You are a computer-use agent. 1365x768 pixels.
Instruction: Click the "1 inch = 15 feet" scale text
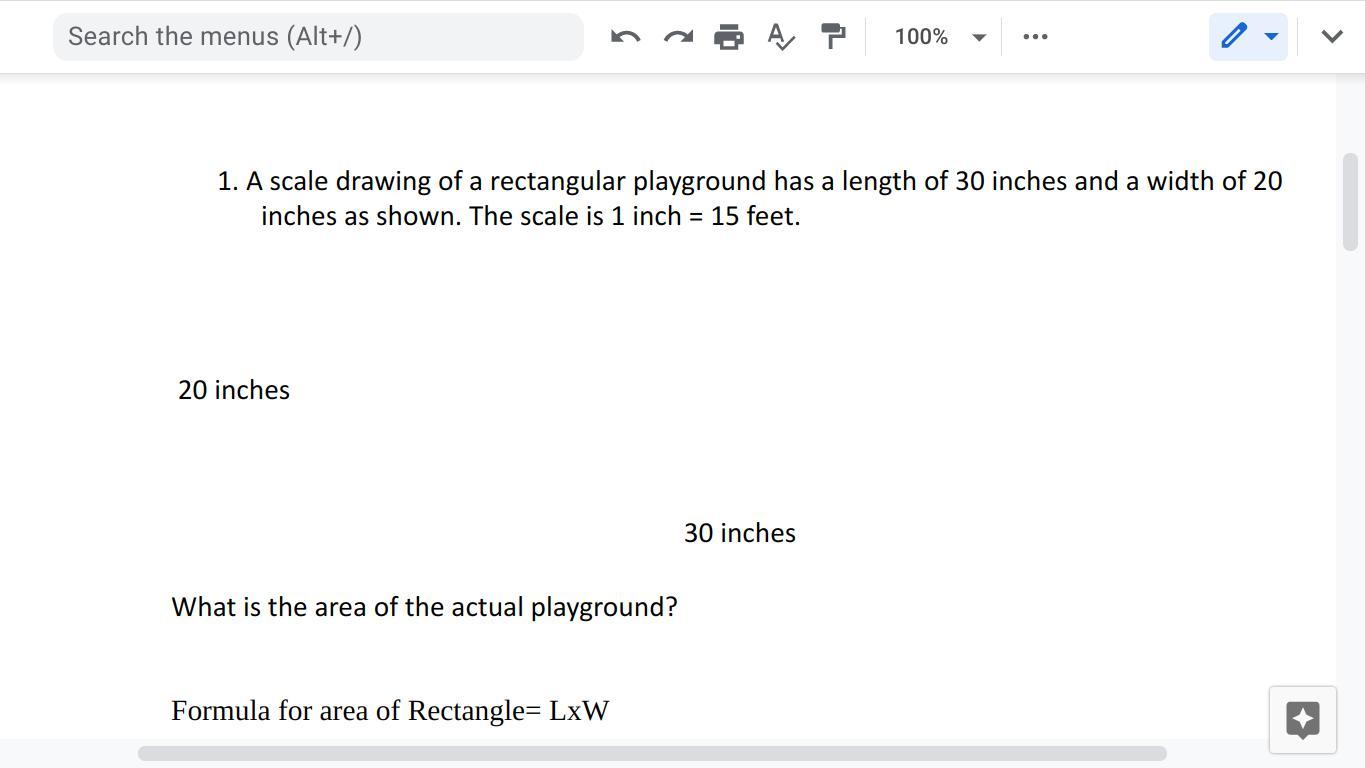tap(705, 216)
